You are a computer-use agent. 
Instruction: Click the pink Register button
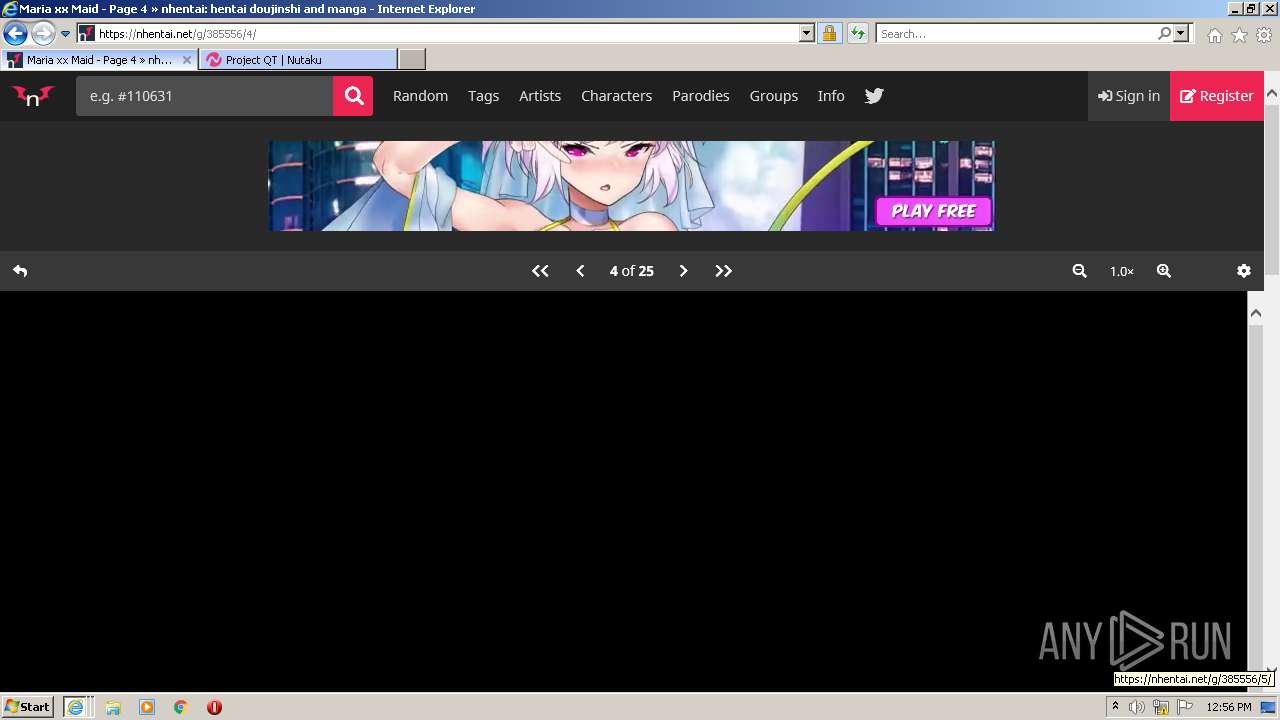[1217, 96]
